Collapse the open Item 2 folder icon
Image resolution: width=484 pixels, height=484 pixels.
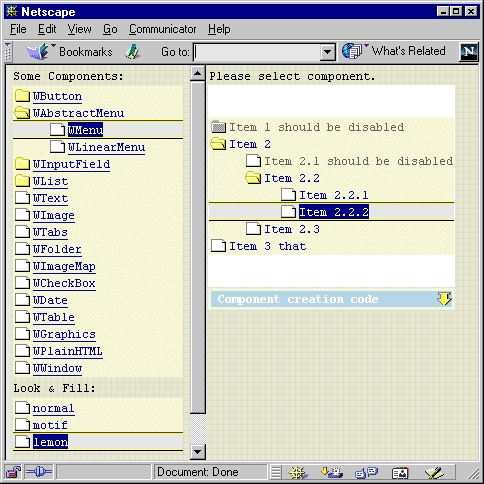pyautogui.click(x=218, y=144)
